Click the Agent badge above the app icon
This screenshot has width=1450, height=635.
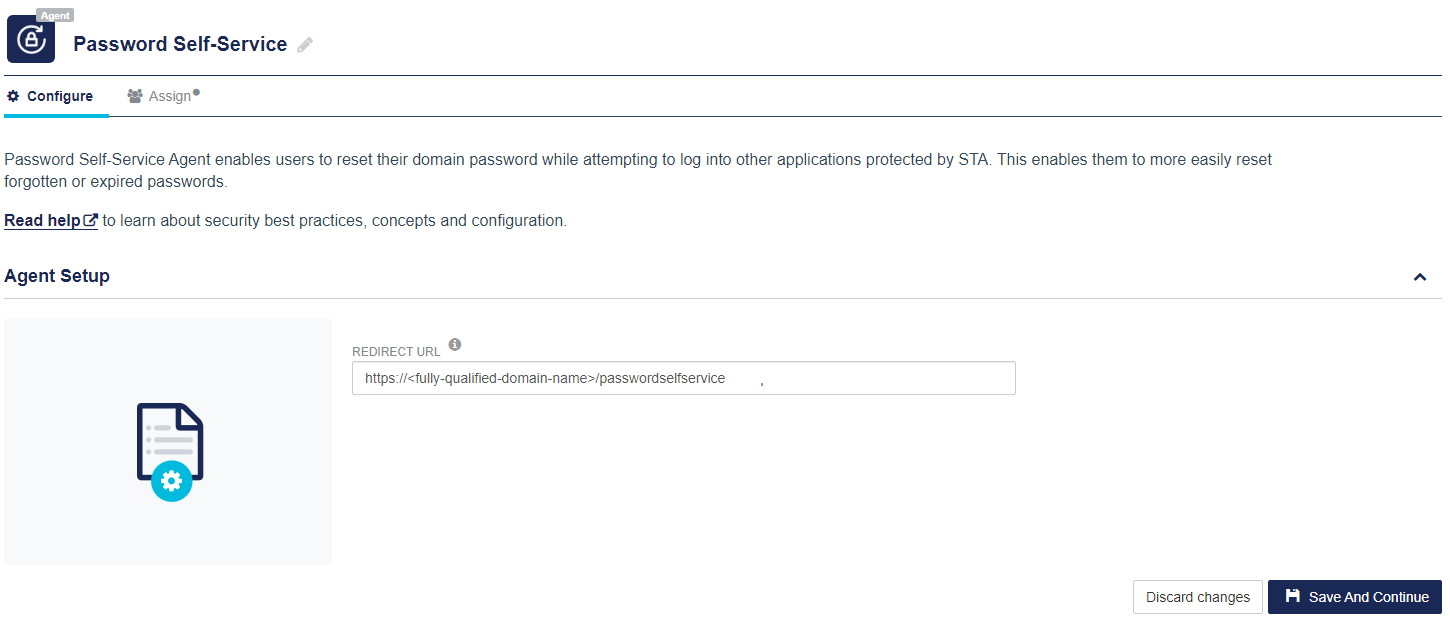click(55, 15)
